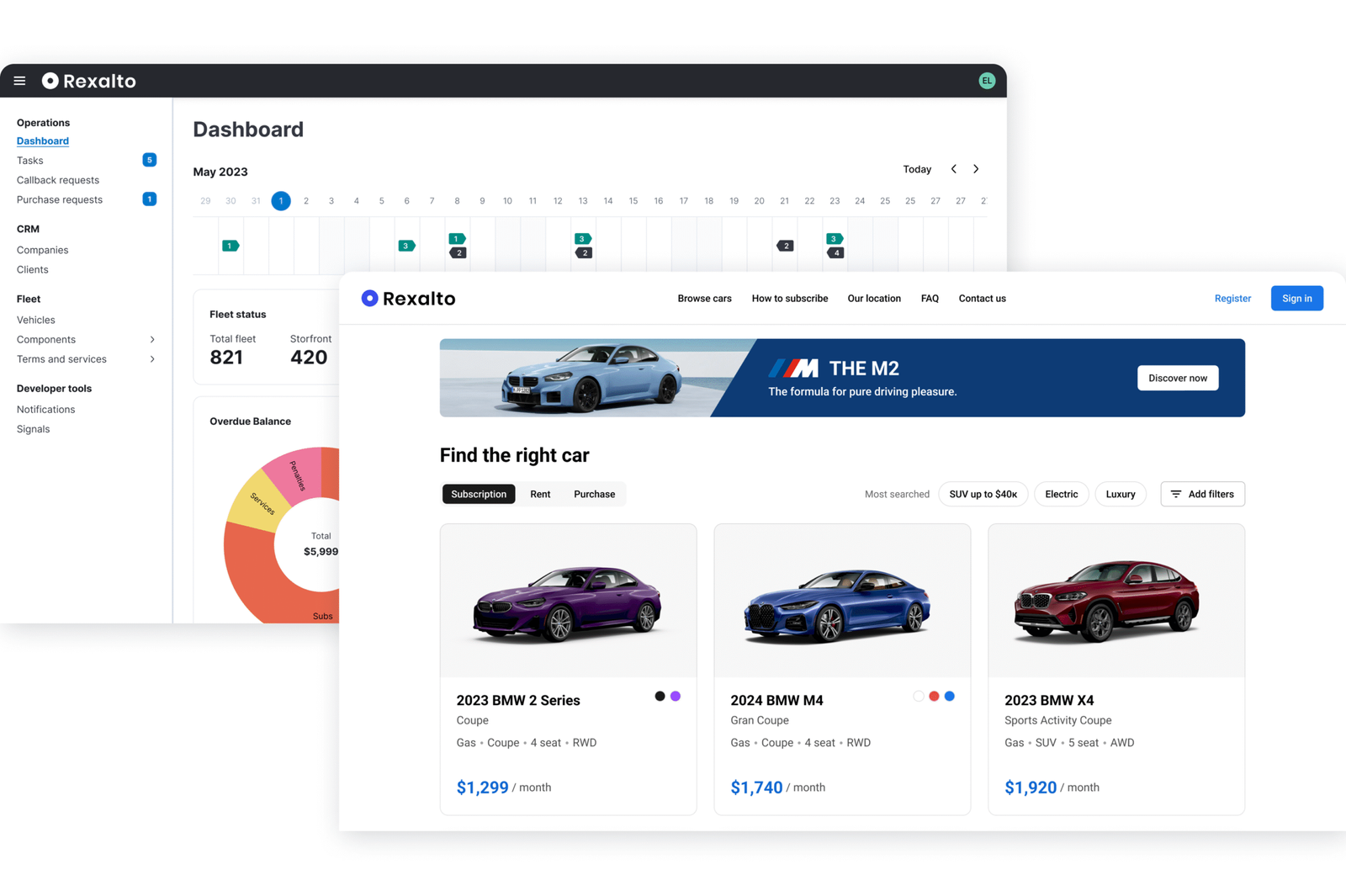Open the blue BMW M4 image
Image resolution: width=1346 pixels, height=896 pixels.
(842, 602)
